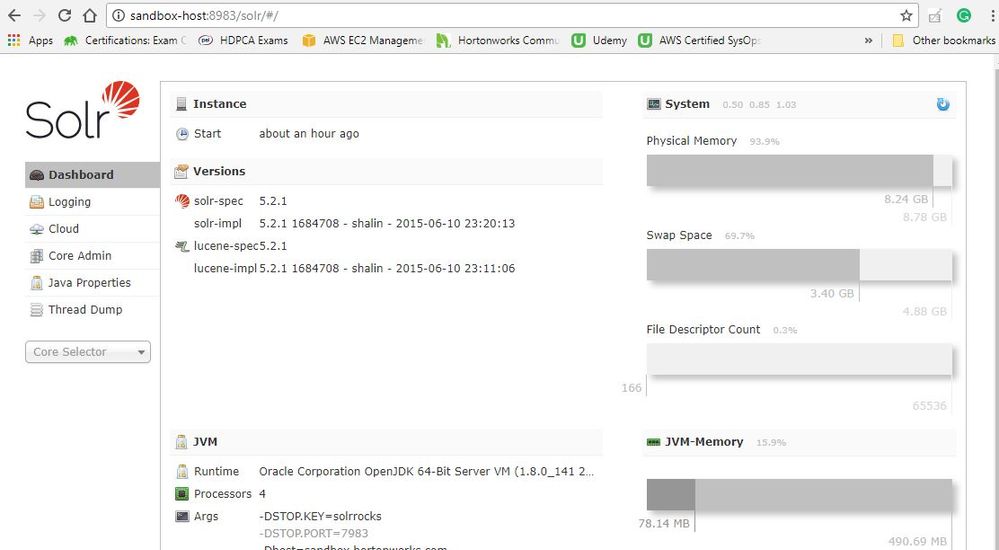
Task: Open HDPCA Exams bookmark
Action: pos(243,40)
